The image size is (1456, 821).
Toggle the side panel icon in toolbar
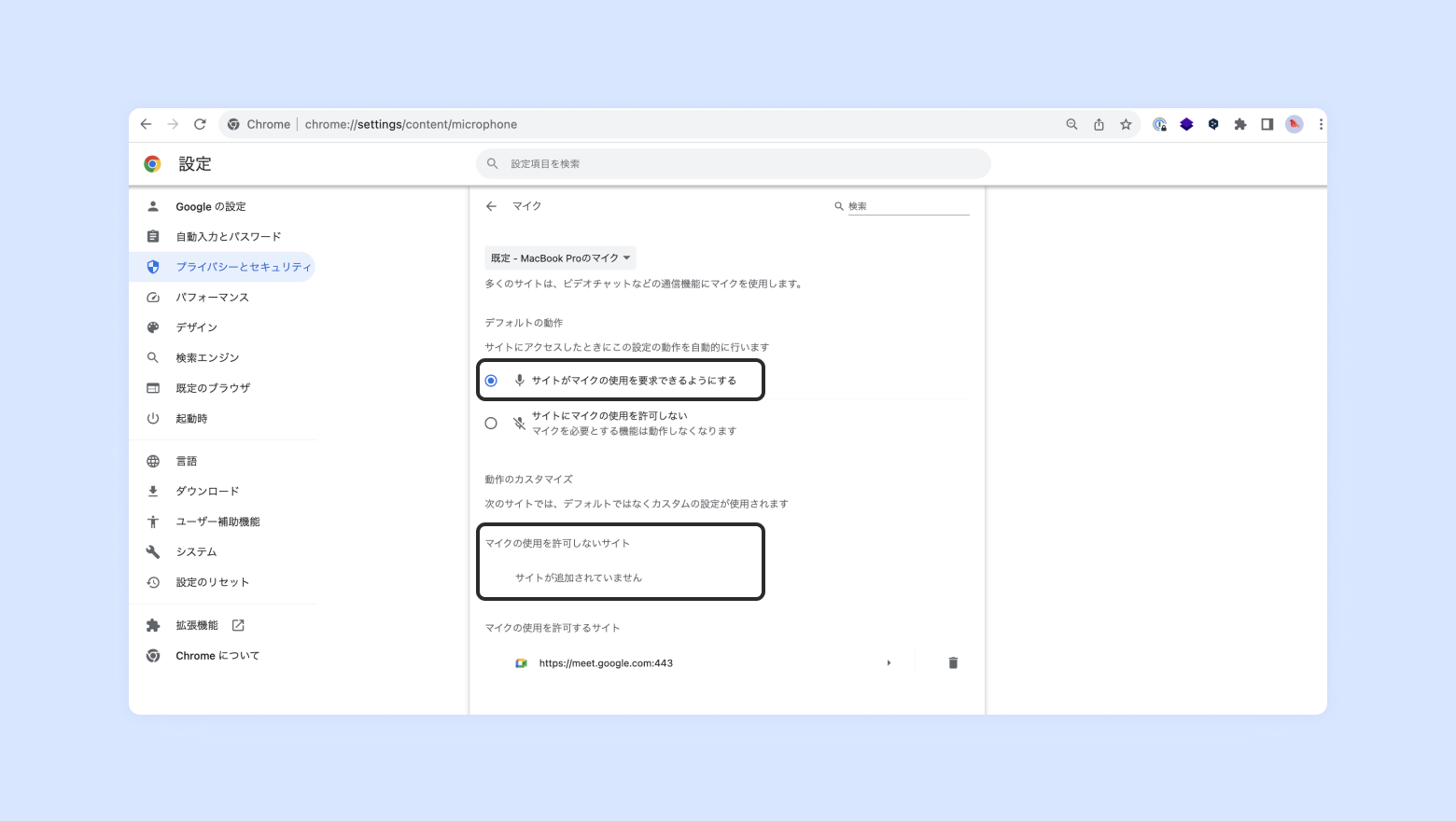(x=1267, y=124)
